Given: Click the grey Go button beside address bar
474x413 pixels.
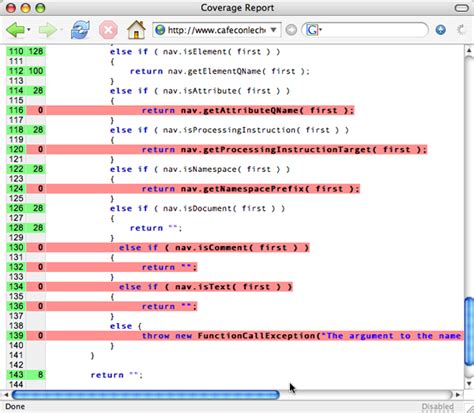Looking at the screenshot, I should click(x=291, y=30).
